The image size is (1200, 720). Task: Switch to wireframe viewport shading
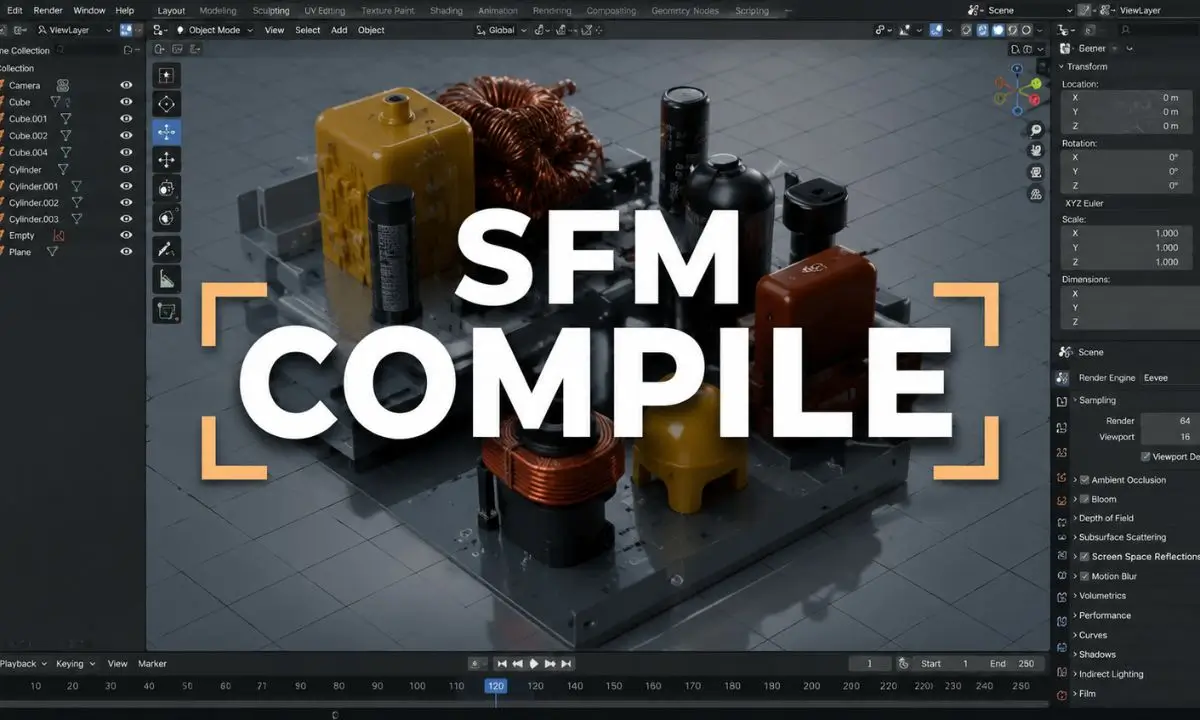click(x=982, y=30)
